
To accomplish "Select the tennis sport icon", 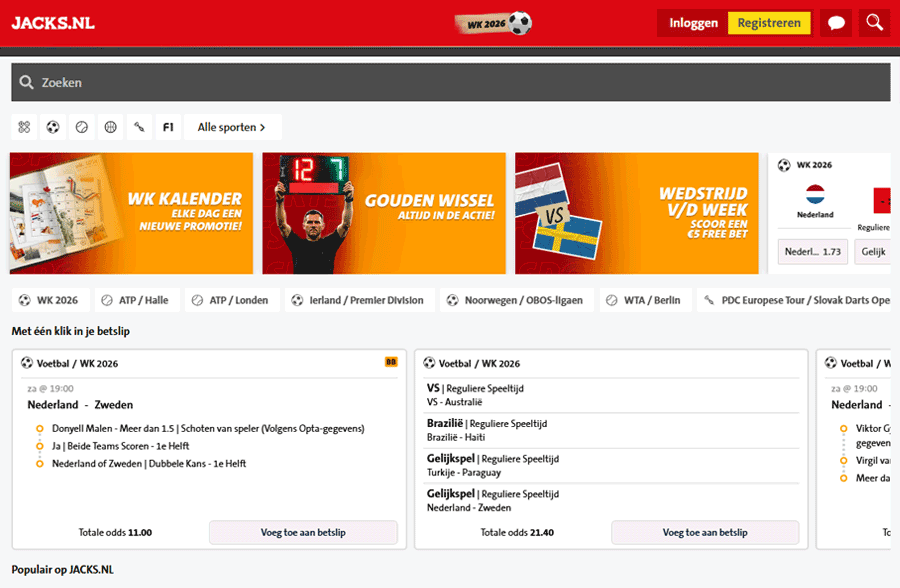I will pyautogui.click(x=82, y=127).
